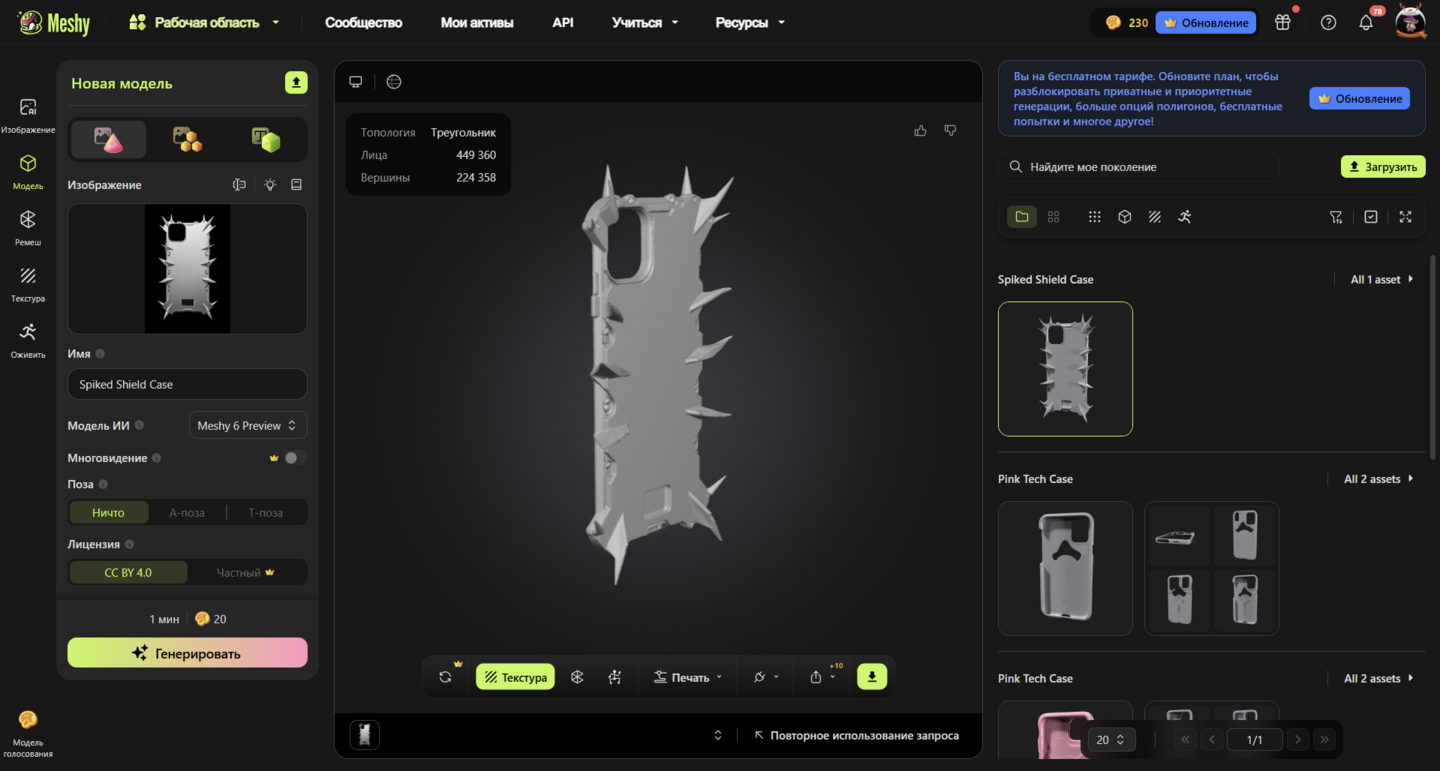The image size is (1440, 771).
Task: Select the Ничто pose option
Action: 108,513
